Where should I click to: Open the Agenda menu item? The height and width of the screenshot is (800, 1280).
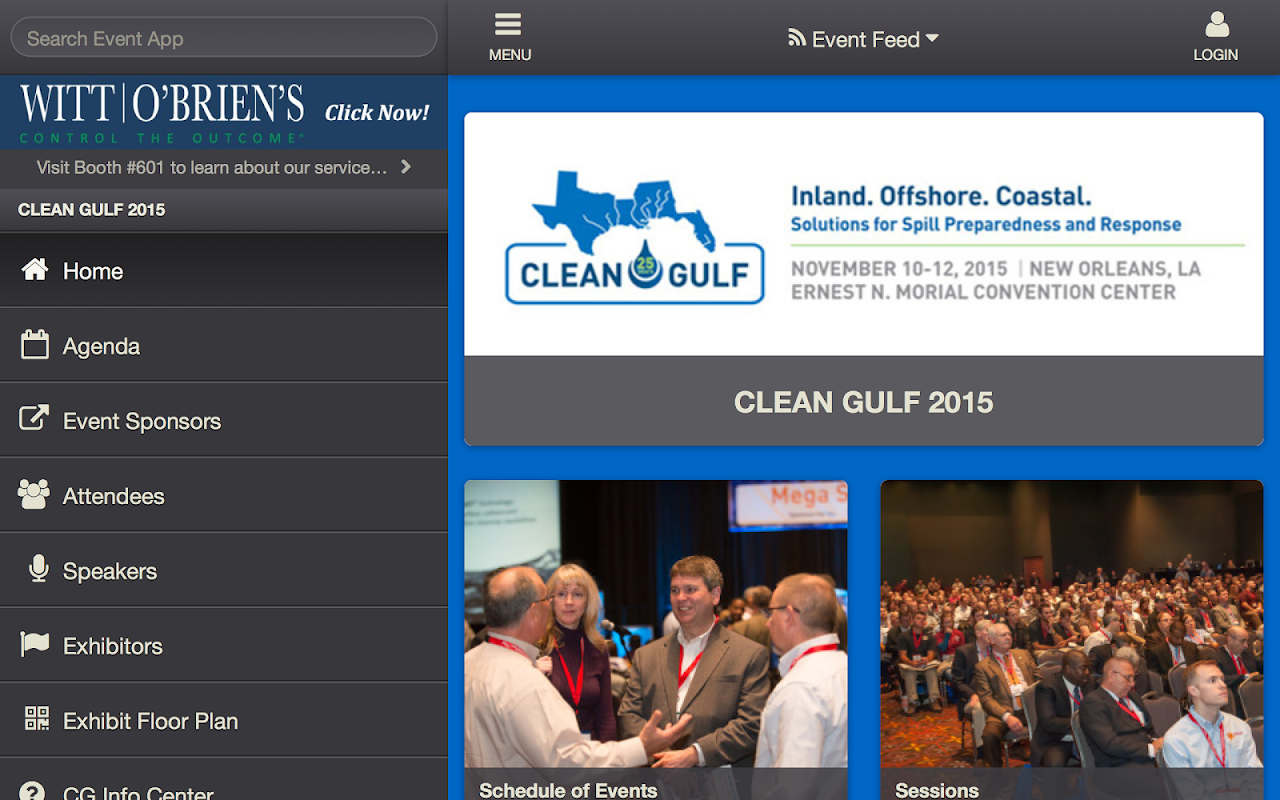pos(224,345)
